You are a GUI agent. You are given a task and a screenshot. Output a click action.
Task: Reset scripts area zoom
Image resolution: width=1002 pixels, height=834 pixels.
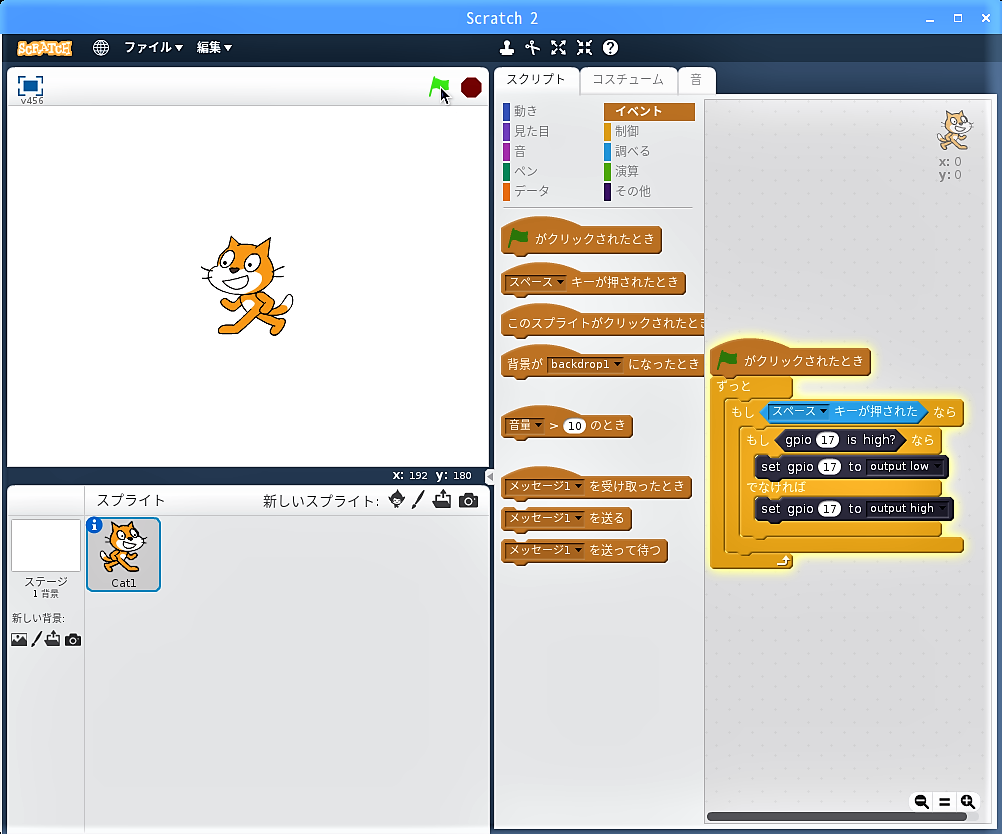coord(944,801)
